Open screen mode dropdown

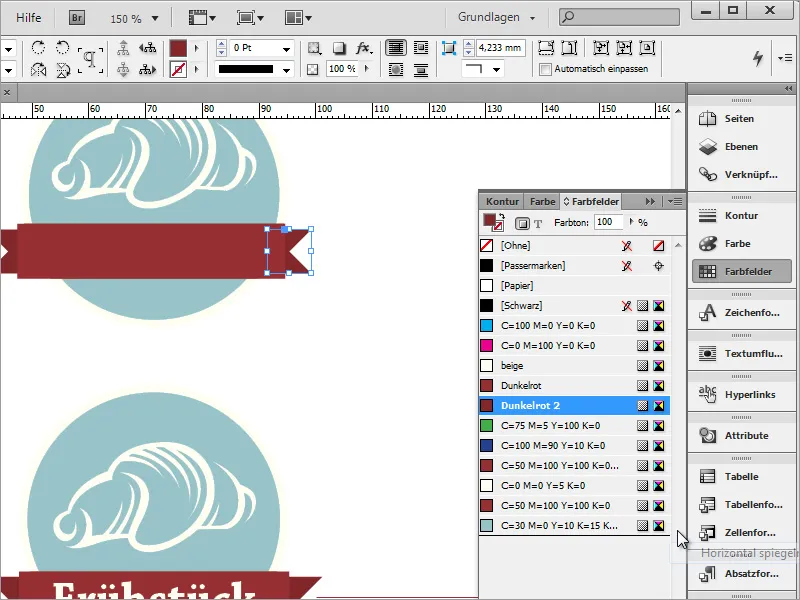click(x=251, y=18)
